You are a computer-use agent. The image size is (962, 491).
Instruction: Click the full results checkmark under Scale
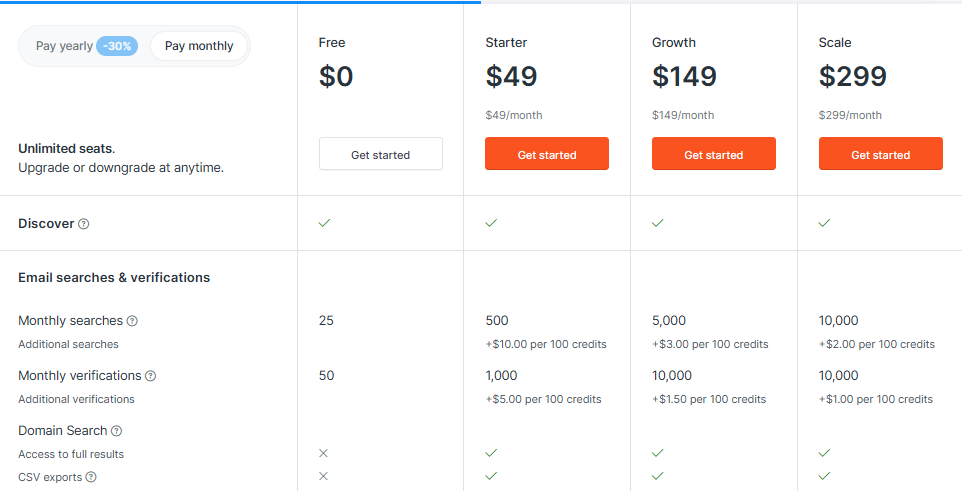click(825, 453)
